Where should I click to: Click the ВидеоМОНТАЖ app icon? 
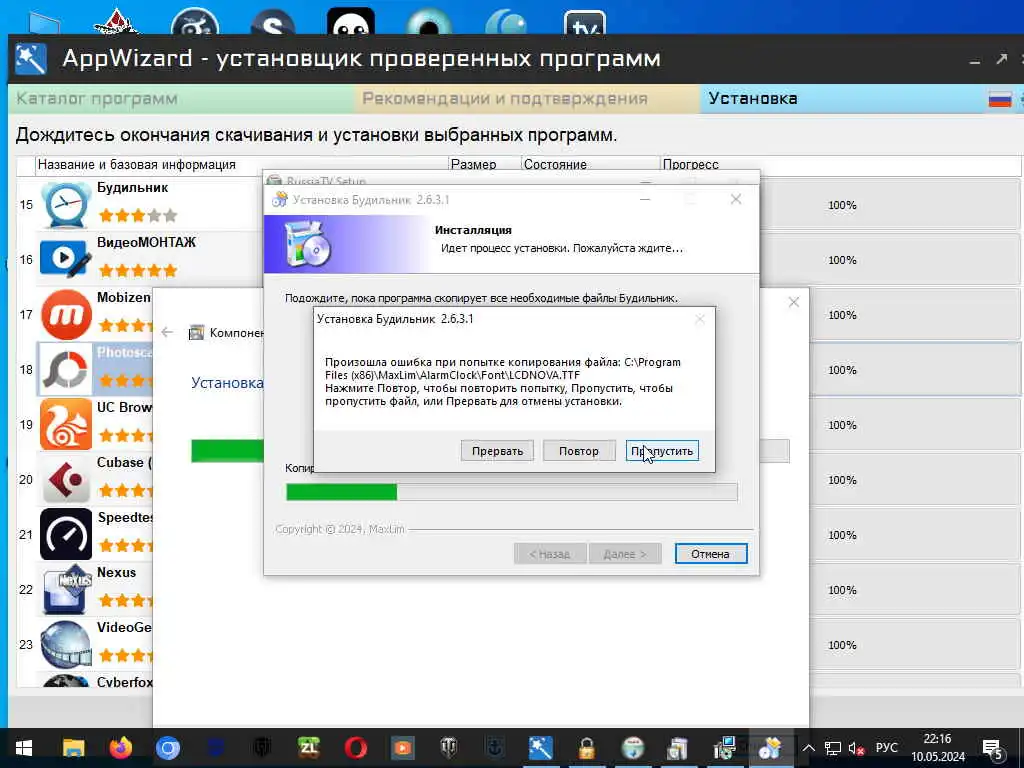click(x=65, y=259)
